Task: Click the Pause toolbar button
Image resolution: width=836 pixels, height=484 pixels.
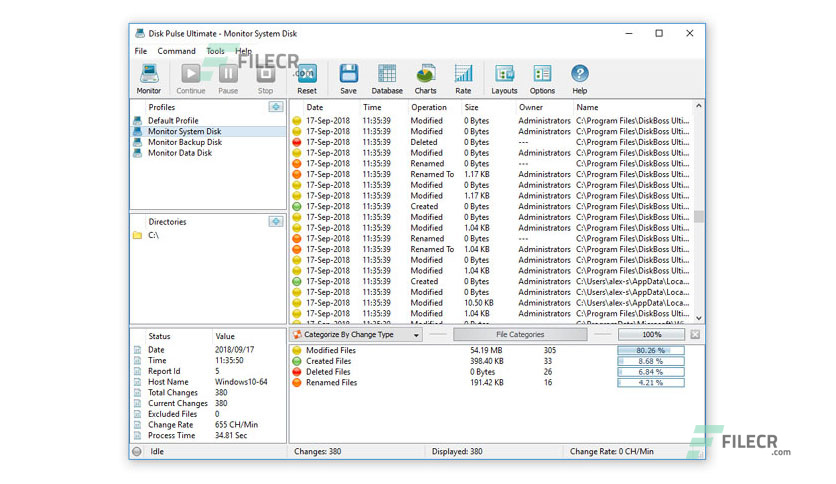Action: point(228,78)
